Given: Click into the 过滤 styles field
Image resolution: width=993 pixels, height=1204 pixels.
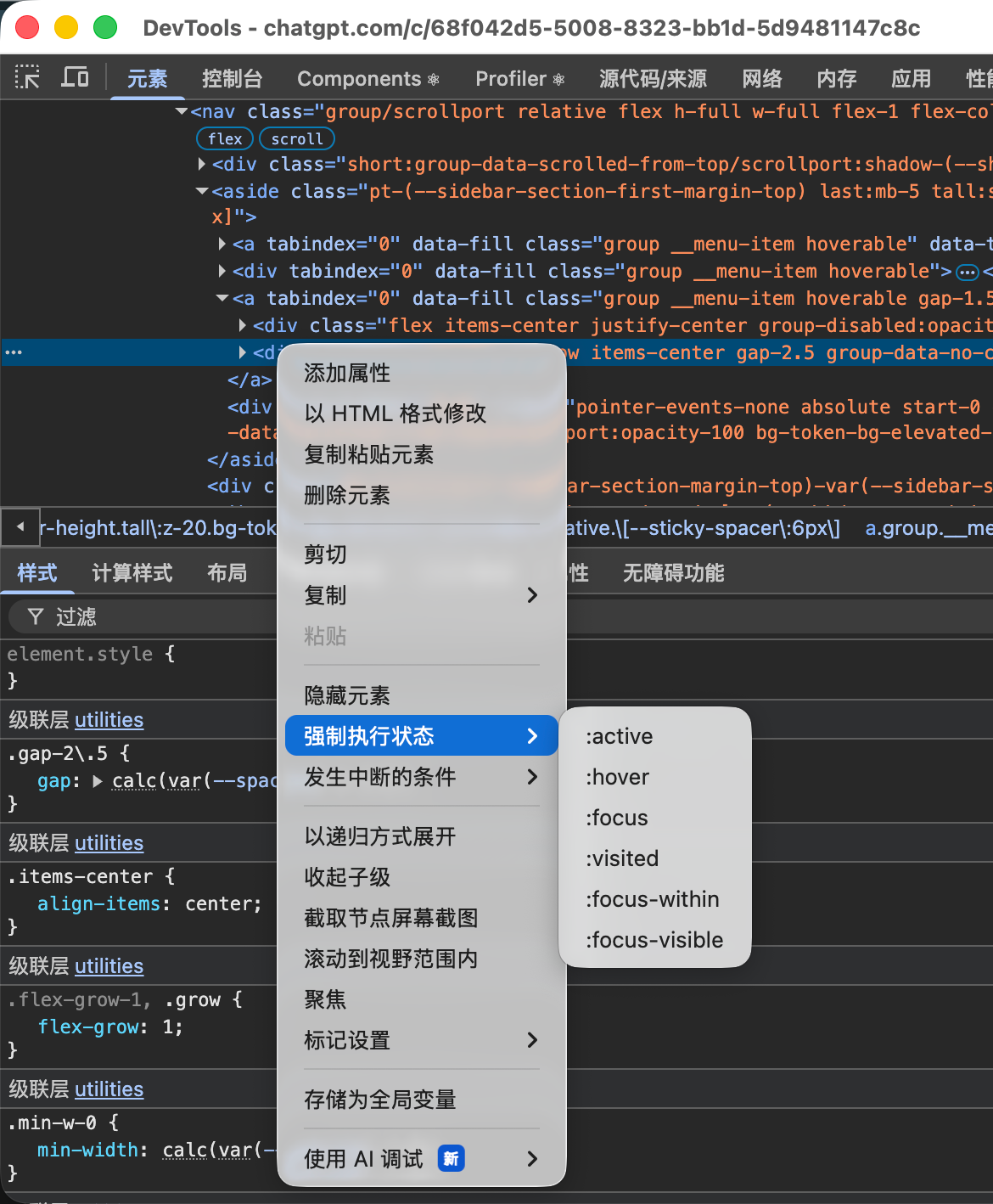Looking at the screenshot, I should coord(153,616).
